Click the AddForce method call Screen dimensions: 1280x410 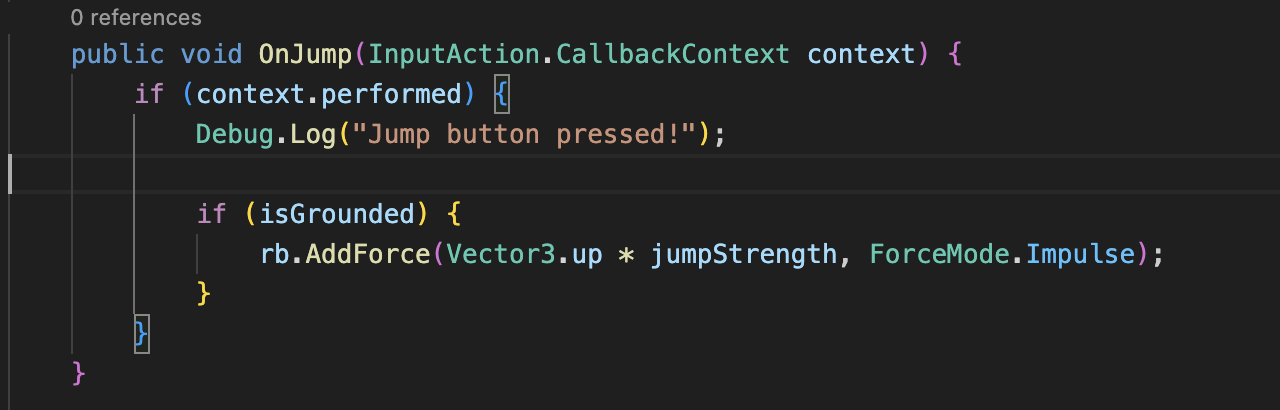point(368,254)
